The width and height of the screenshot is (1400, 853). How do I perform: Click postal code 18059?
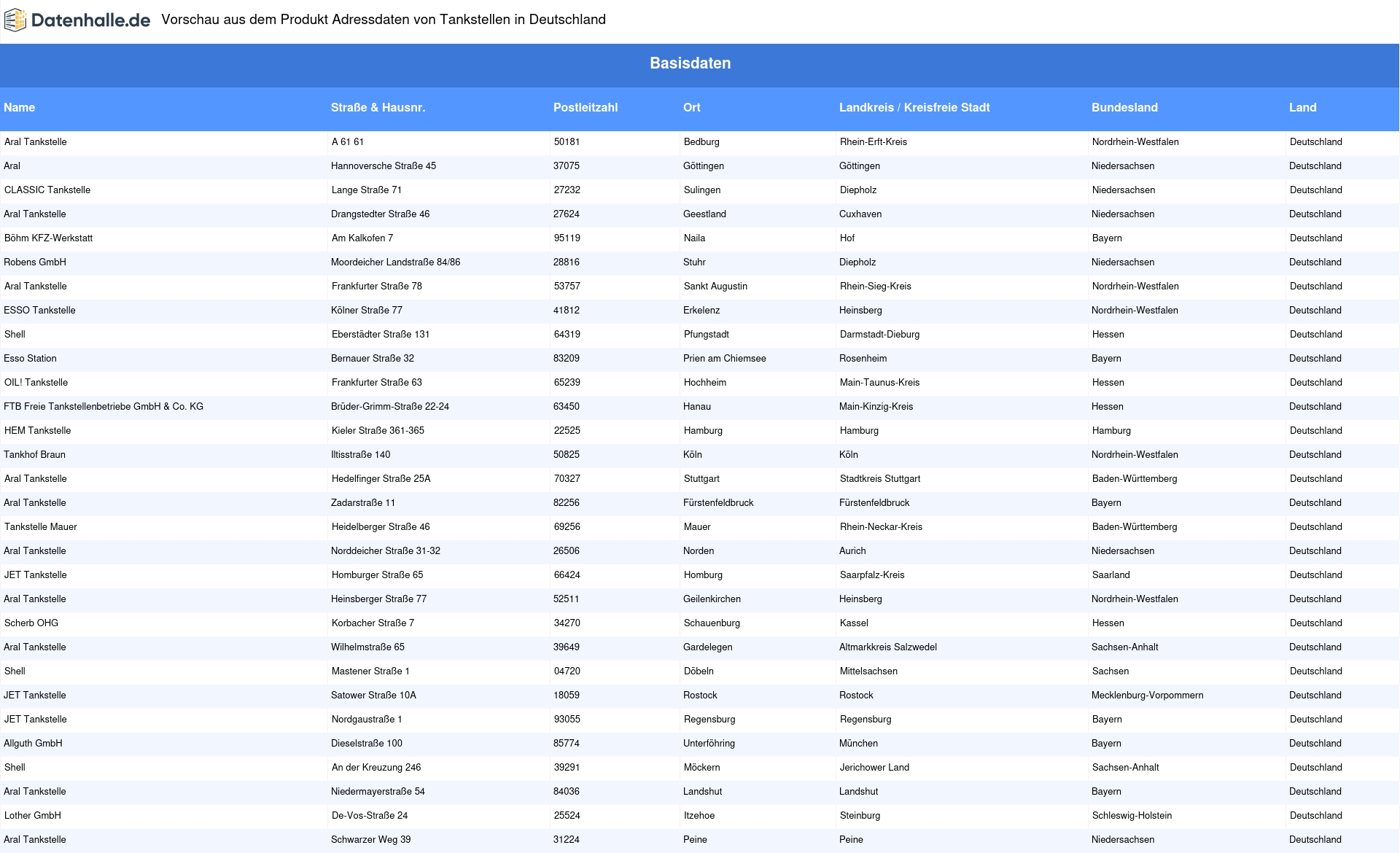(567, 696)
